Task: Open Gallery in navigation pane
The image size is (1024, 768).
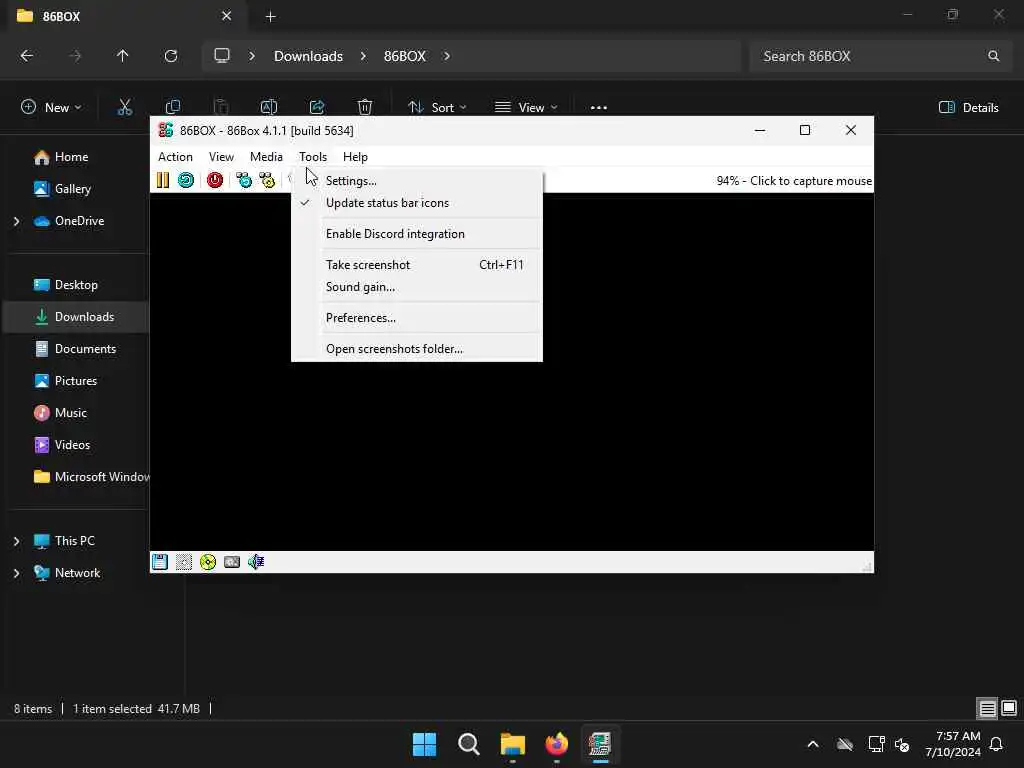Action: (x=72, y=189)
